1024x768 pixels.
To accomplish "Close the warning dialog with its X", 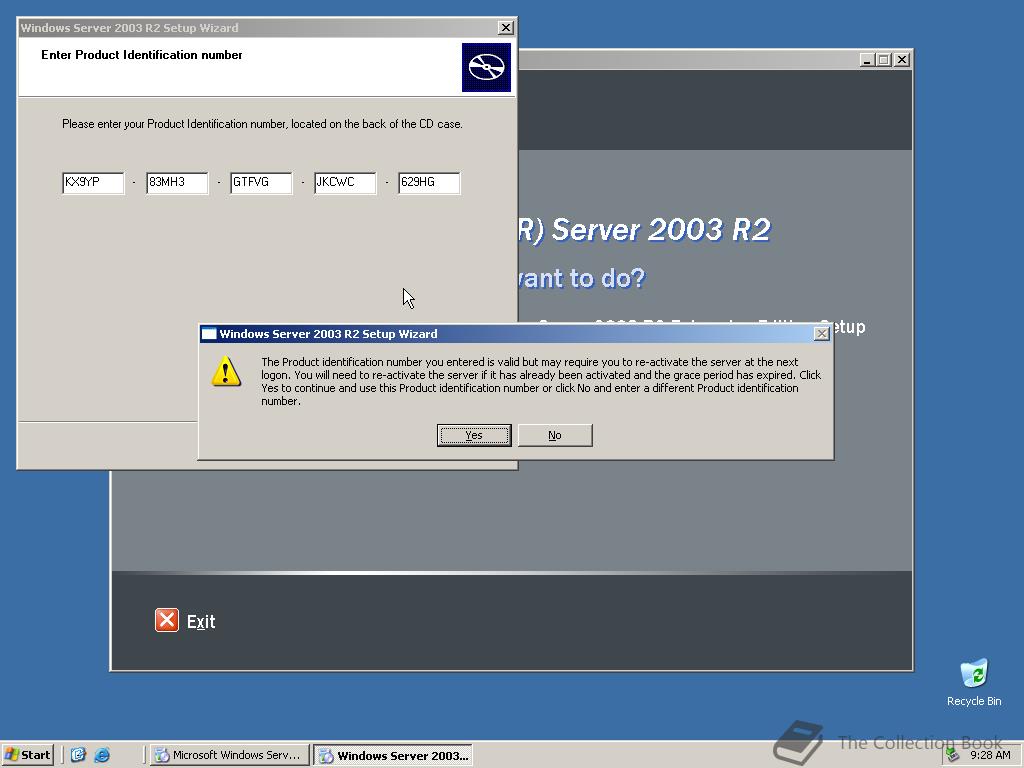I will tap(822, 334).
